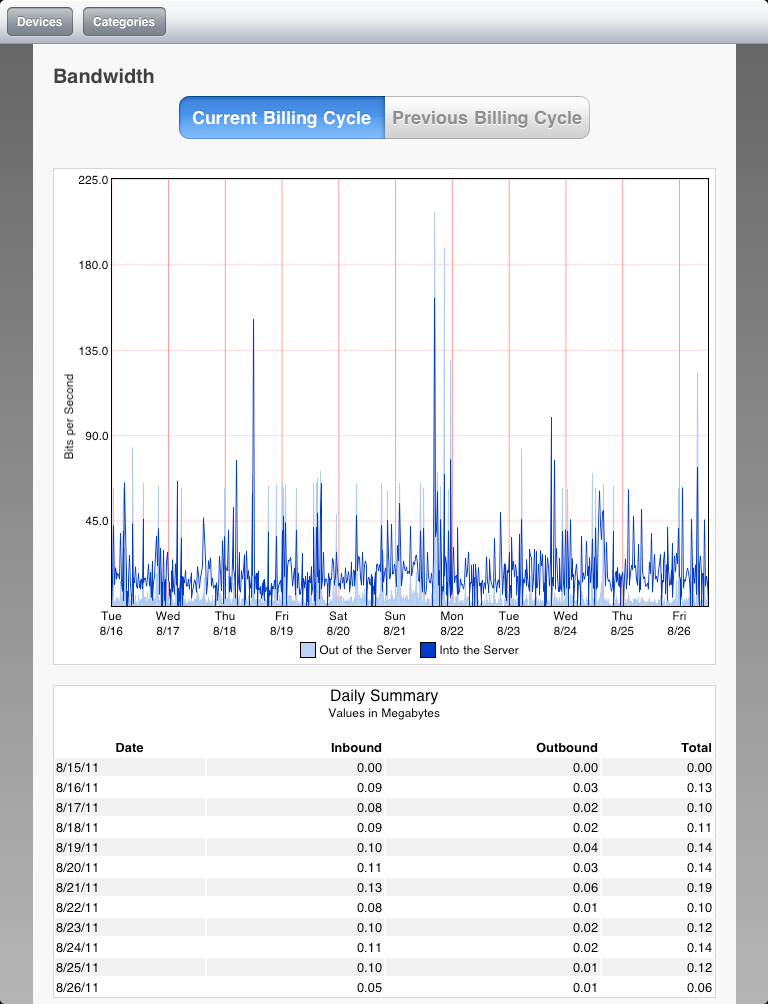Select the 8/26/11 summary row
The width and height of the screenshot is (768, 1004).
pyautogui.click(x=384, y=987)
